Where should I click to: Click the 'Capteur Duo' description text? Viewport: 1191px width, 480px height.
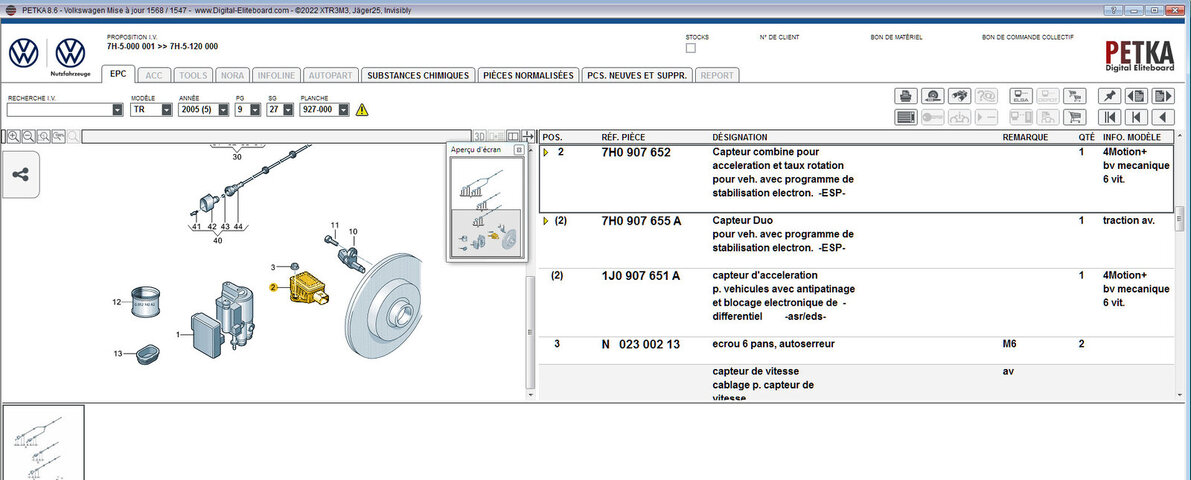[x=745, y=221]
